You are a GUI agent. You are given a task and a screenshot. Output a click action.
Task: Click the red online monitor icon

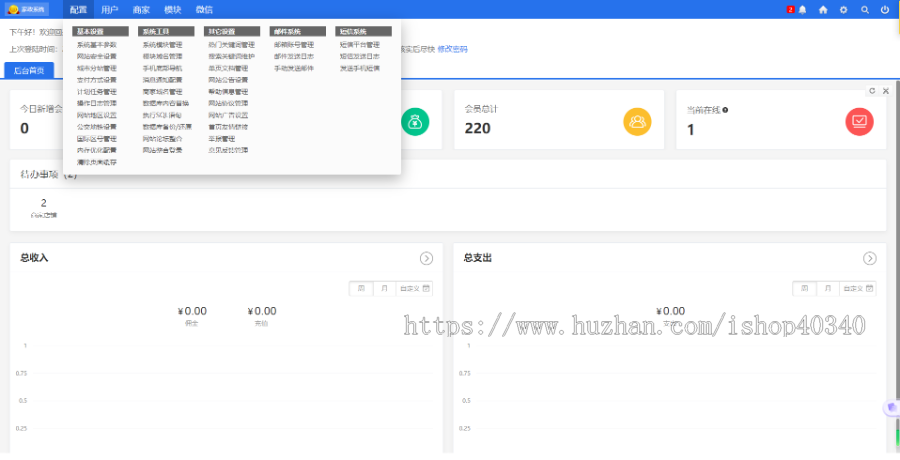[859, 122]
